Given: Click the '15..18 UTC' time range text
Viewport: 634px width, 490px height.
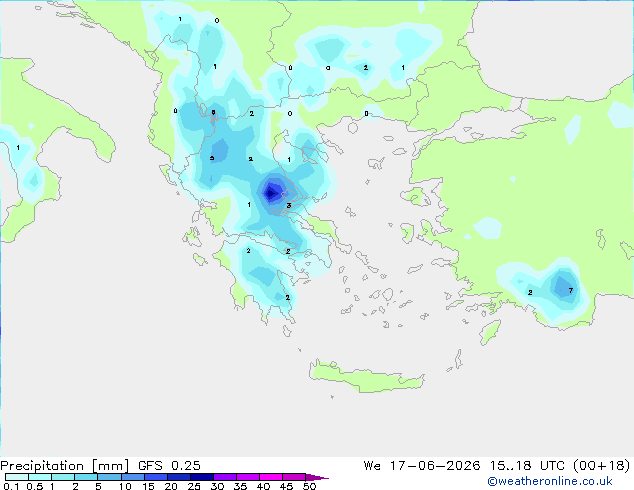Looking at the screenshot, I should tap(526, 466).
